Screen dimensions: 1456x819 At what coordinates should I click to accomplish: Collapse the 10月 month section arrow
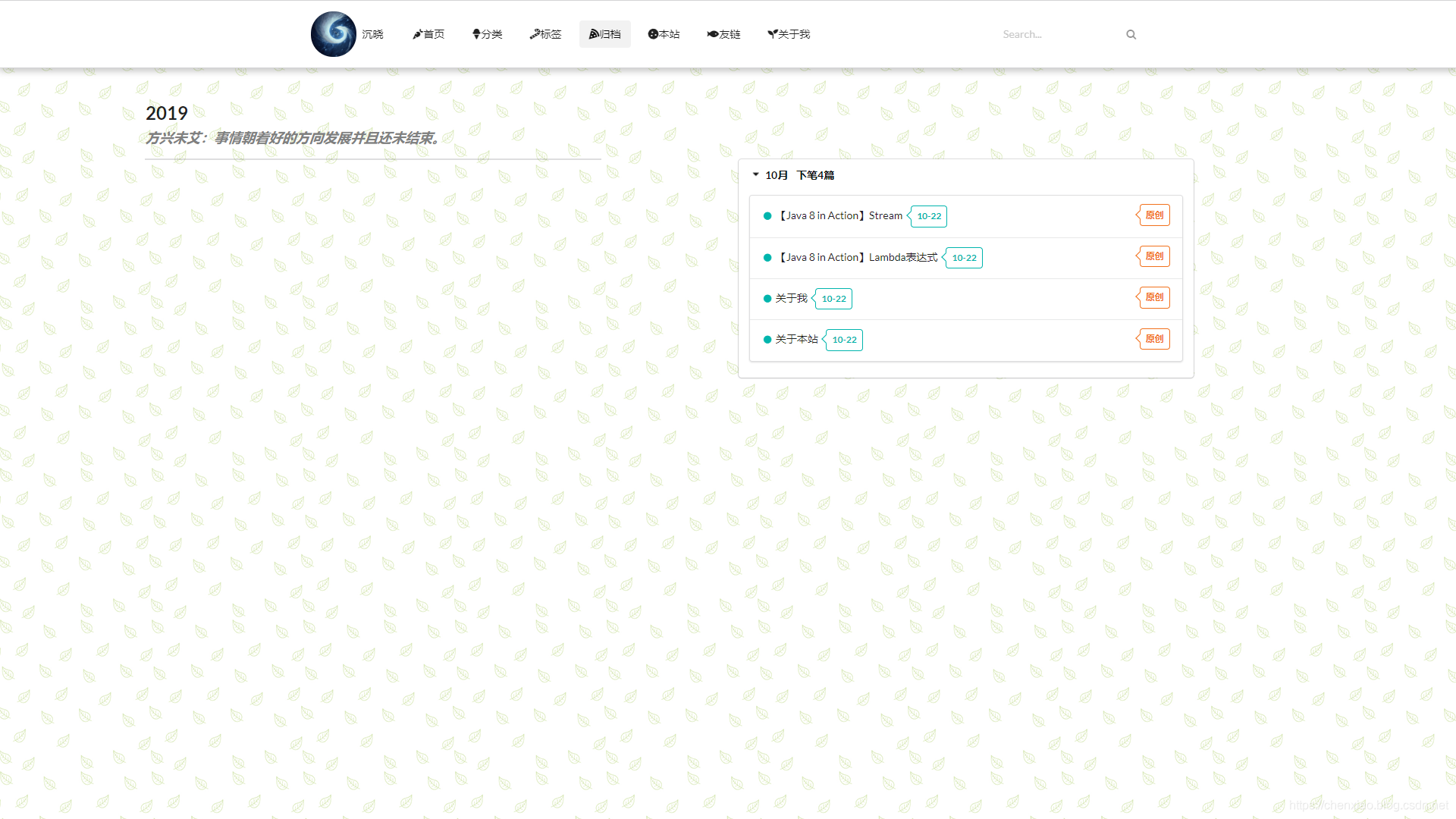755,174
